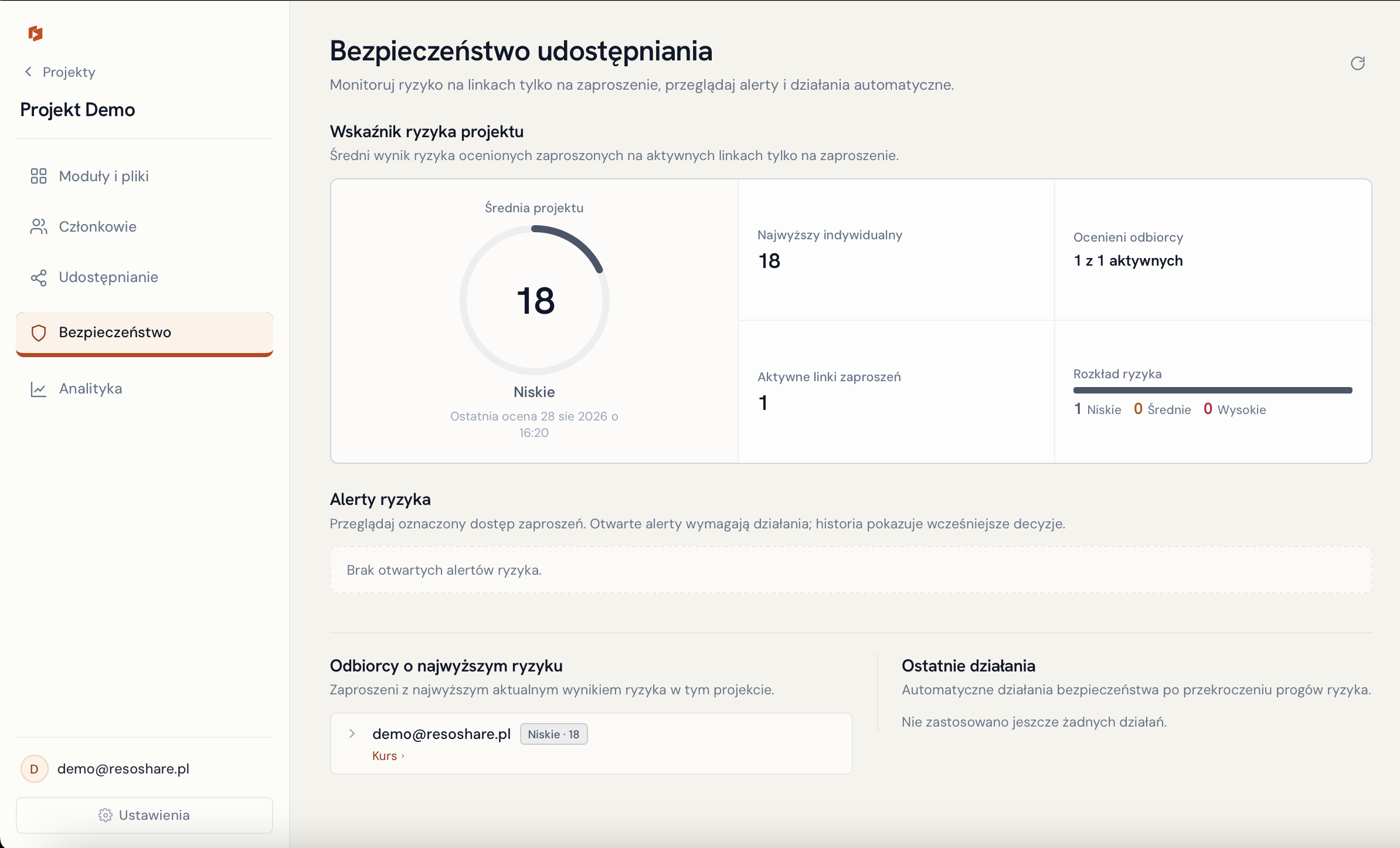This screenshot has width=1400, height=848.
Task: Click the Projekt Demo project title
Action: [77, 110]
